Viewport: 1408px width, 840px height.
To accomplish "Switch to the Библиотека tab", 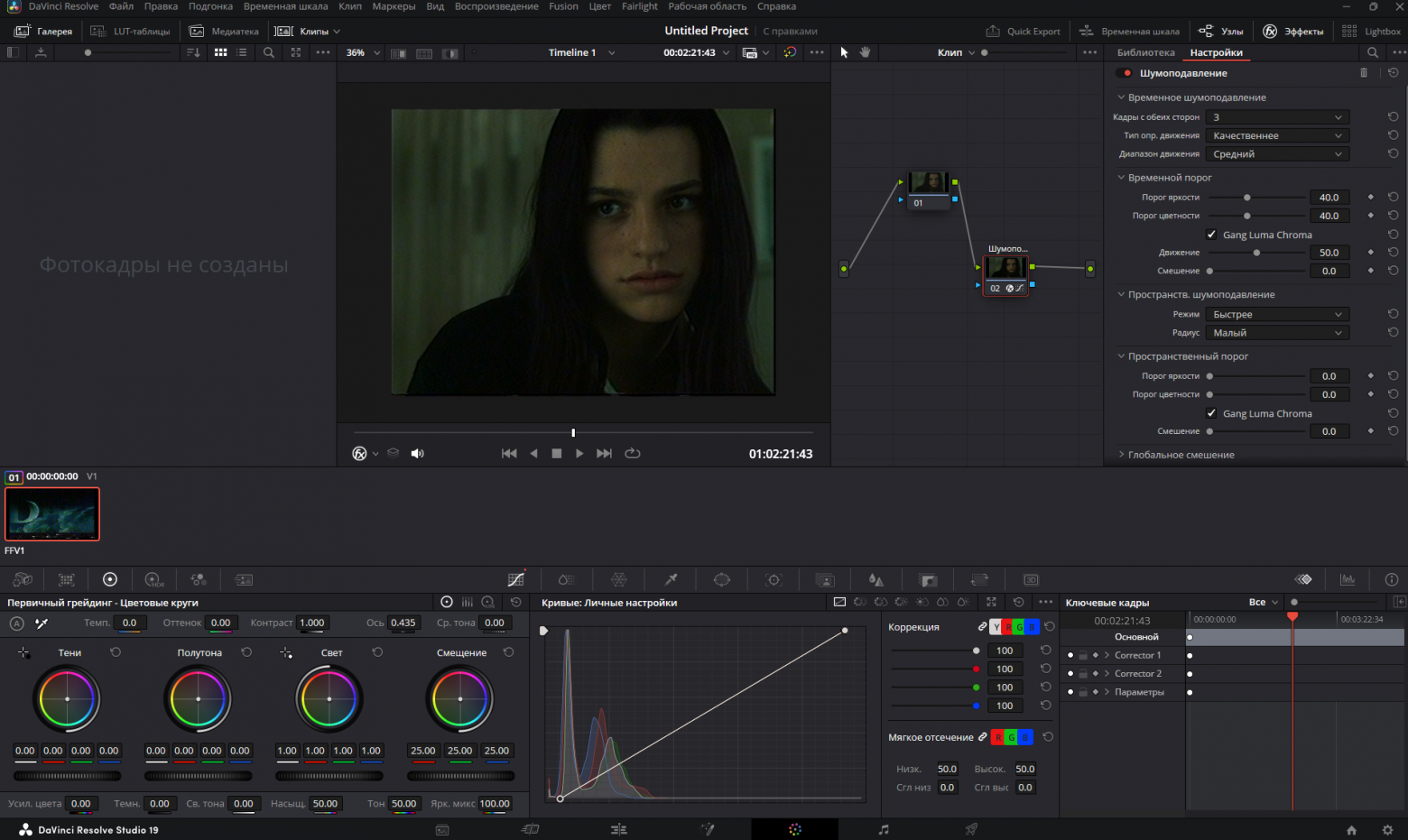I will click(1145, 52).
